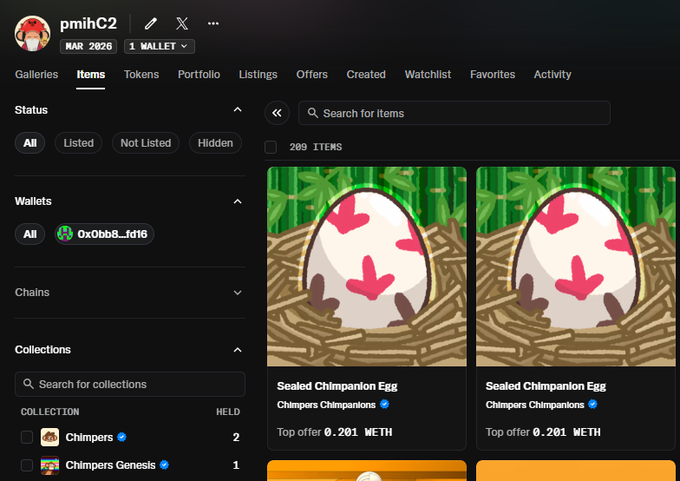The image size is (680, 481).
Task: Open Chimpers Chimpanions link on first card
Action: pos(326,405)
